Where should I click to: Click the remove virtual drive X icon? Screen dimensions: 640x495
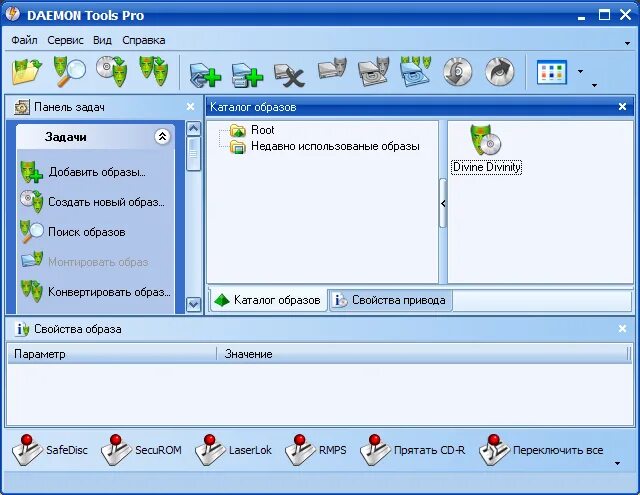point(289,74)
